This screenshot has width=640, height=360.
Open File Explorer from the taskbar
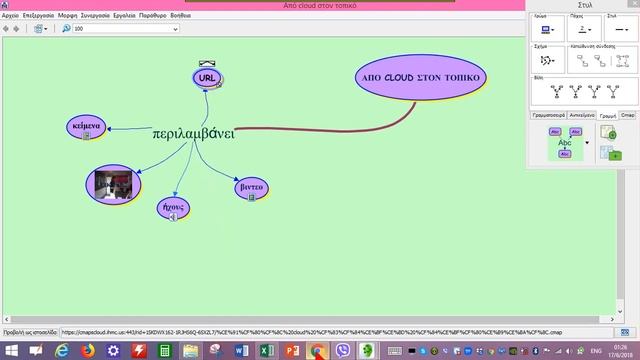190,351
